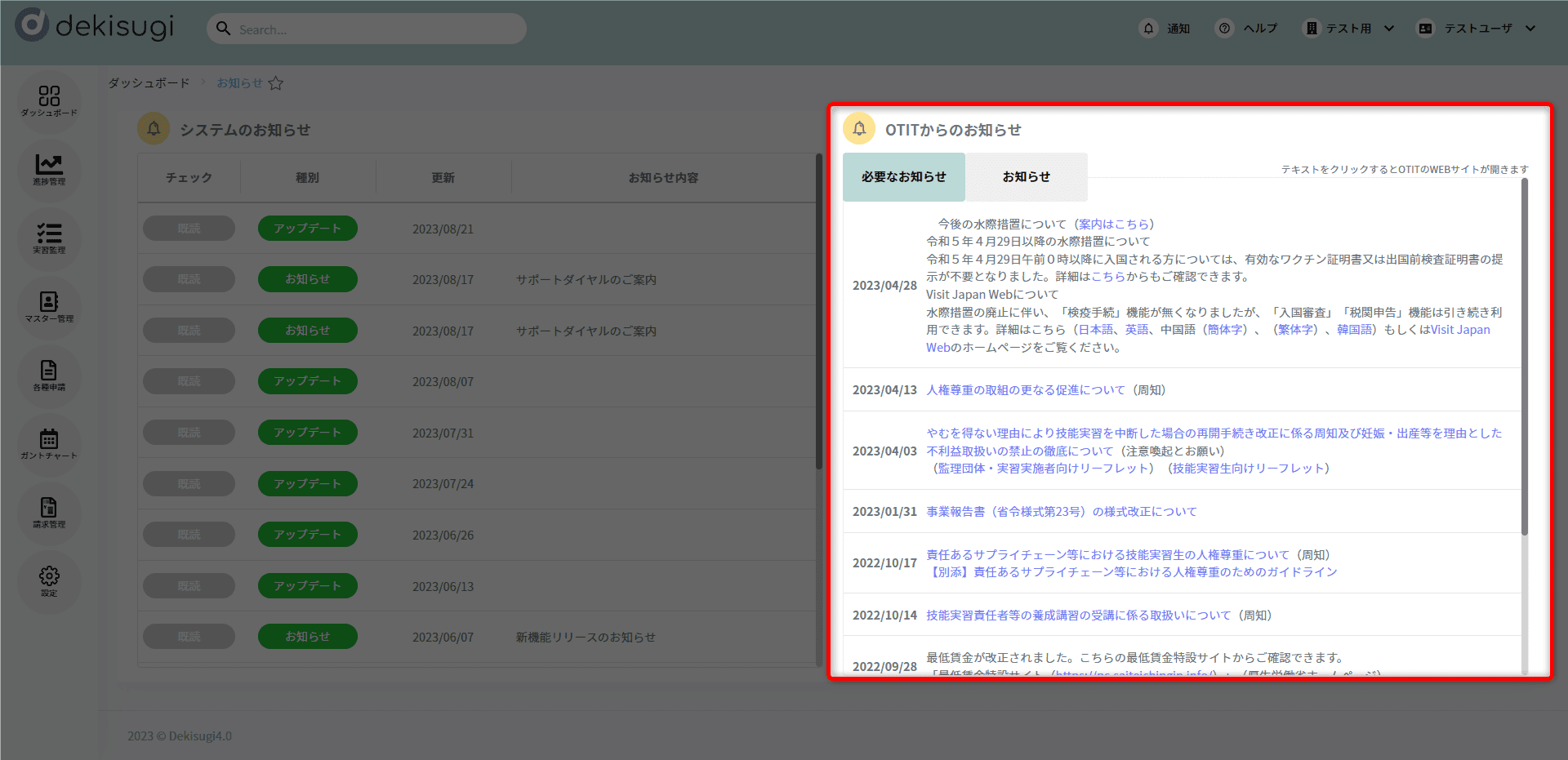Select the 必要なお知らせ tab
This screenshot has width=1568, height=760.
click(x=903, y=176)
